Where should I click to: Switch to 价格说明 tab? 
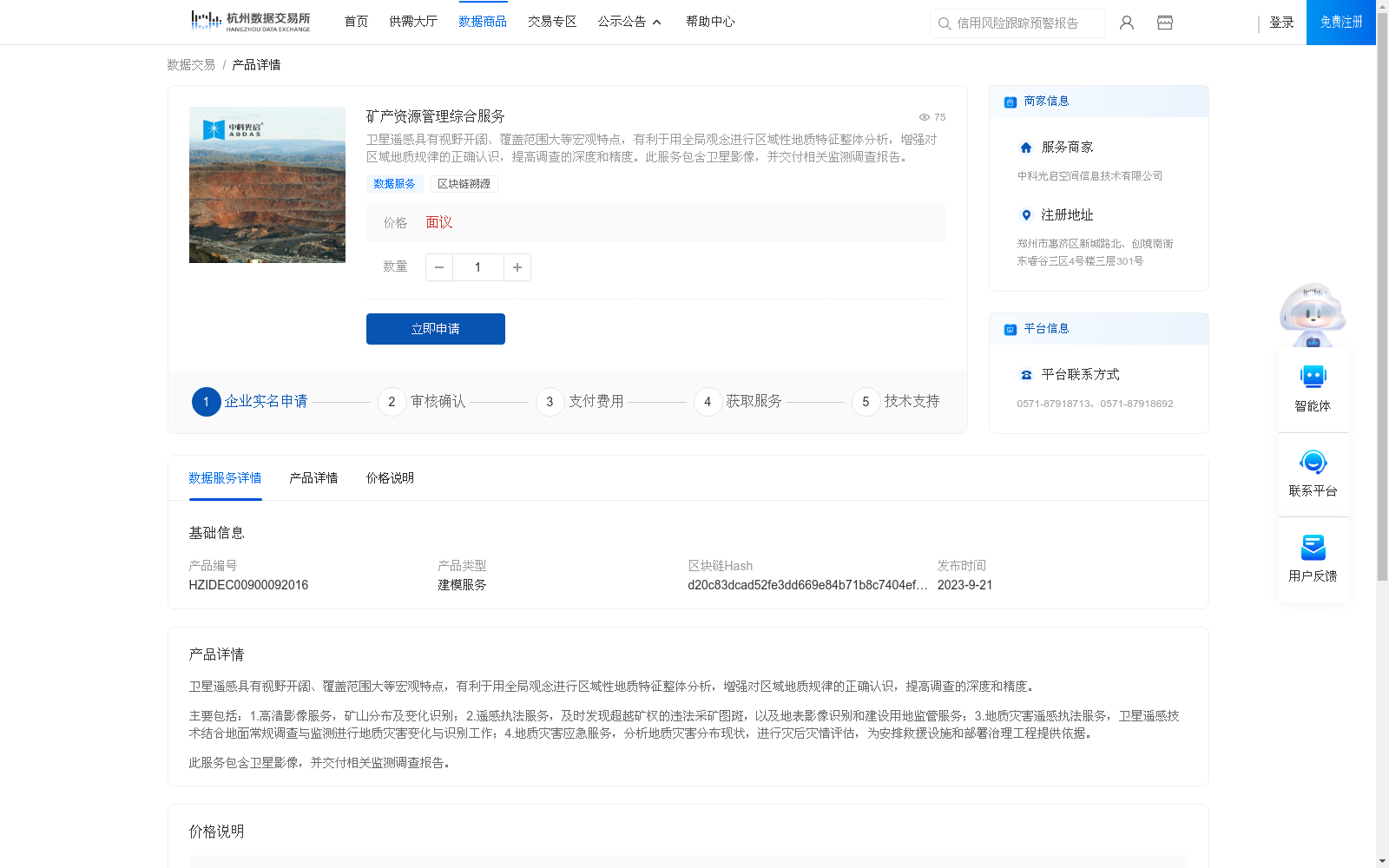(x=390, y=478)
